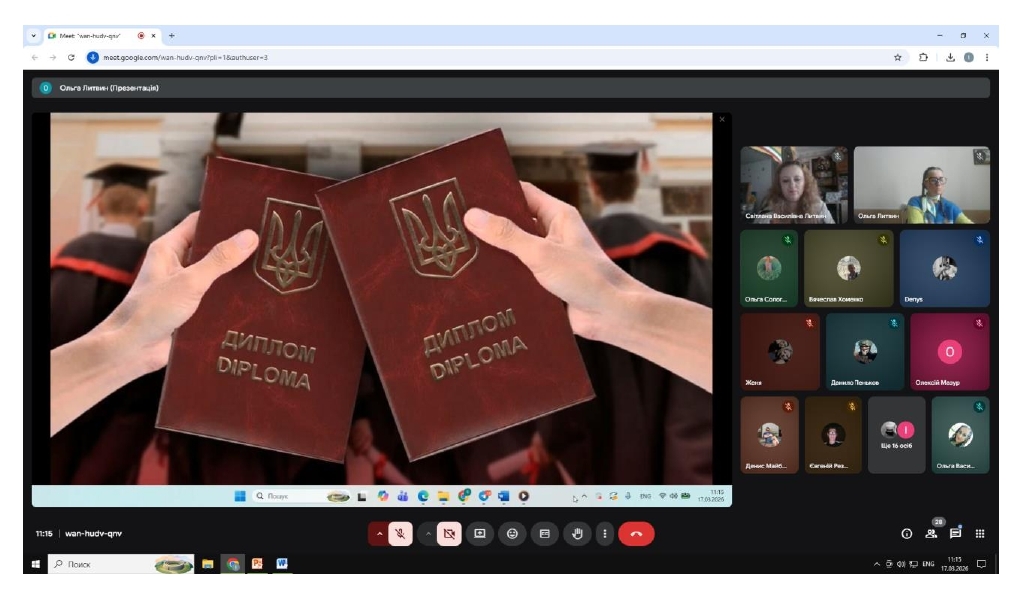View site information icon in address bar
The width and height of the screenshot is (1018, 595).
coord(93,57)
